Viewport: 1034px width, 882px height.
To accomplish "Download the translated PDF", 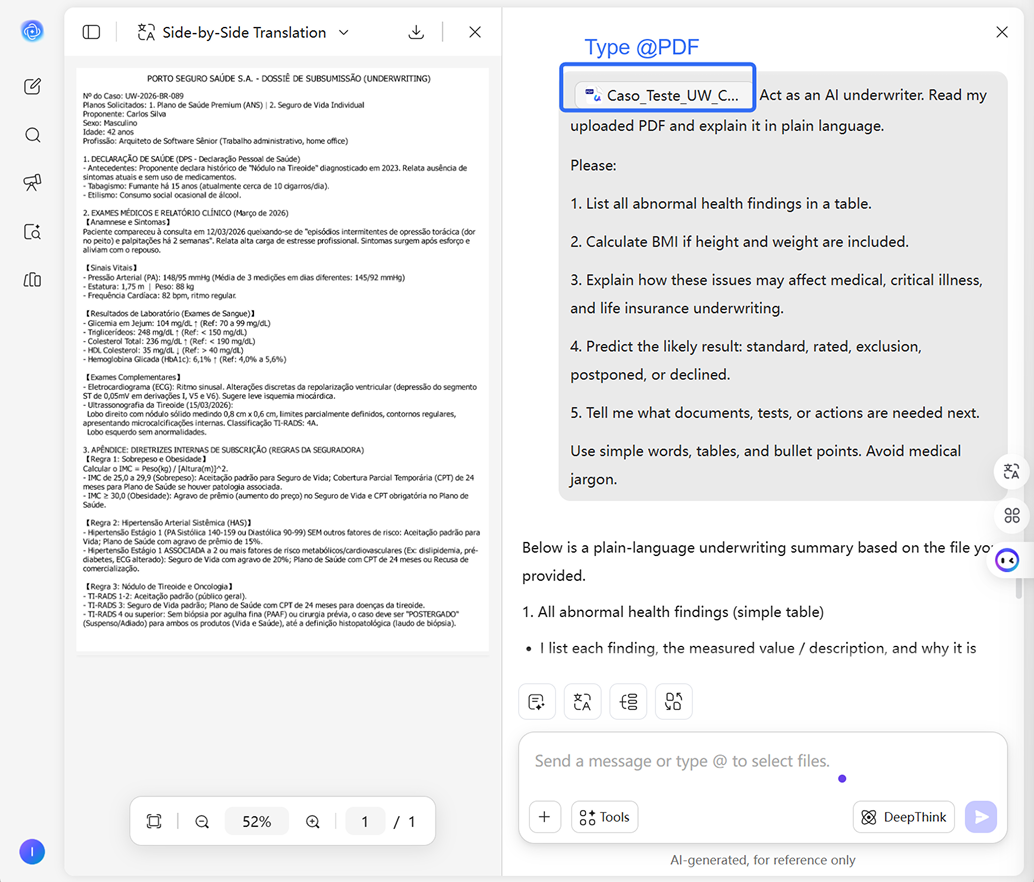I will [x=416, y=32].
